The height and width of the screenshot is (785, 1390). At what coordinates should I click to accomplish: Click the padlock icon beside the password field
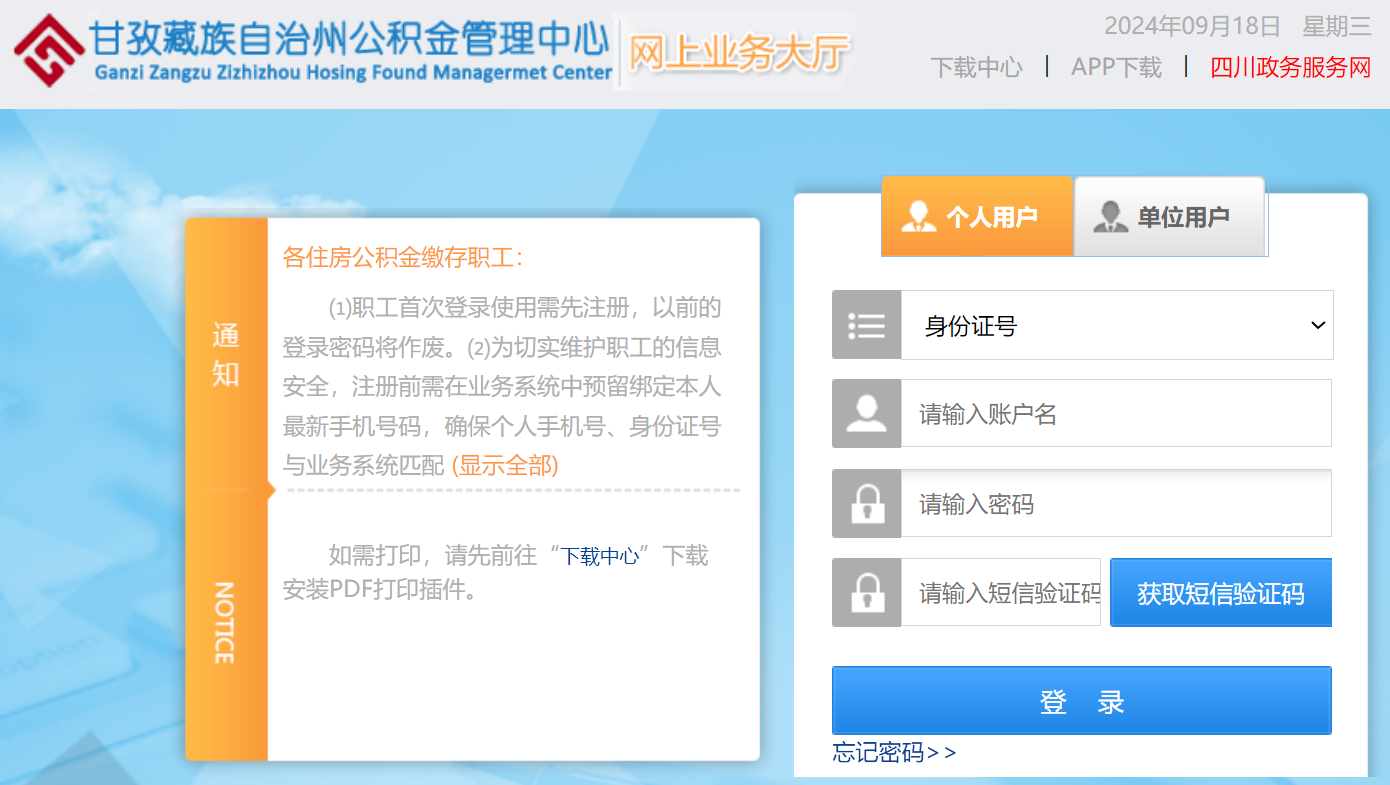click(866, 503)
